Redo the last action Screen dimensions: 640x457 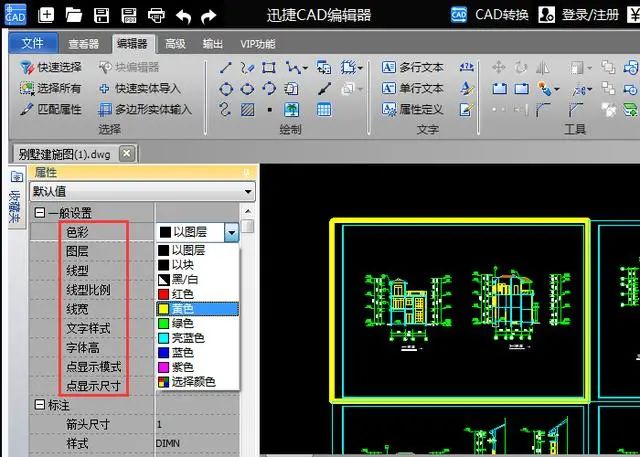pyautogui.click(x=209, y=16)
